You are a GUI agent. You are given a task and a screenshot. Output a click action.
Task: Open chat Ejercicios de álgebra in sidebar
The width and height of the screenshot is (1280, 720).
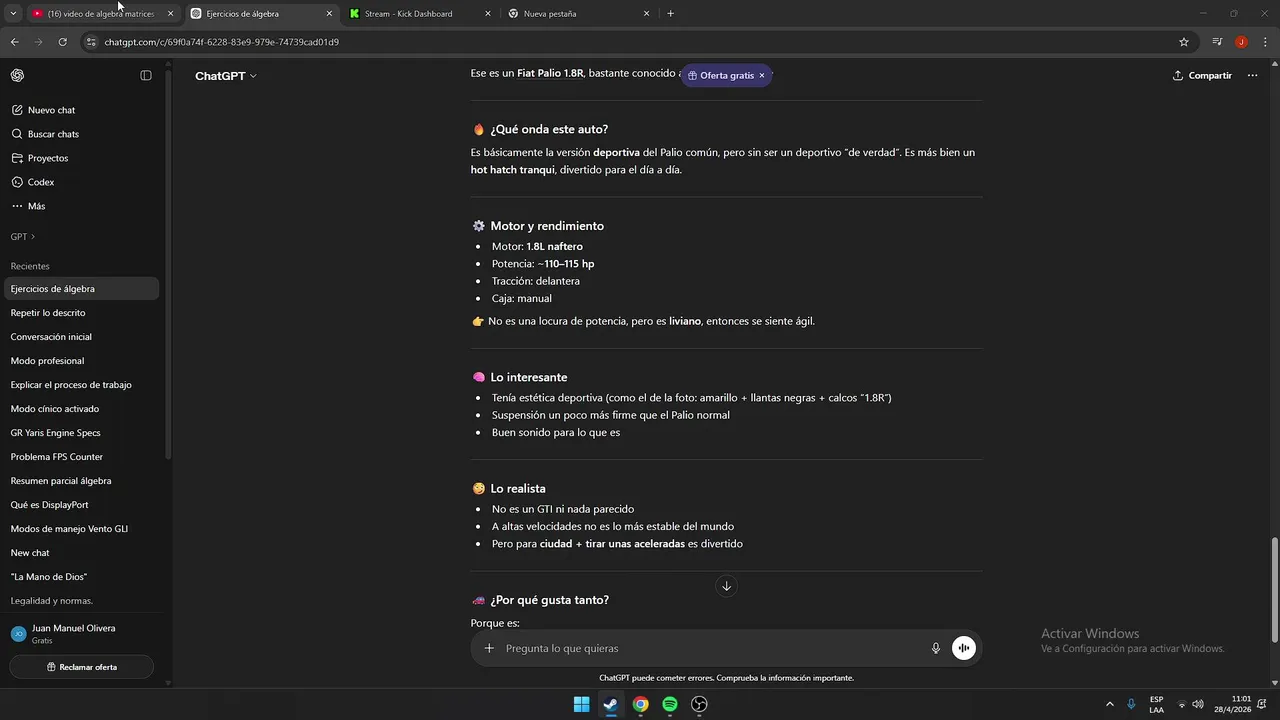pyautogui.click(x=80, y=289)
